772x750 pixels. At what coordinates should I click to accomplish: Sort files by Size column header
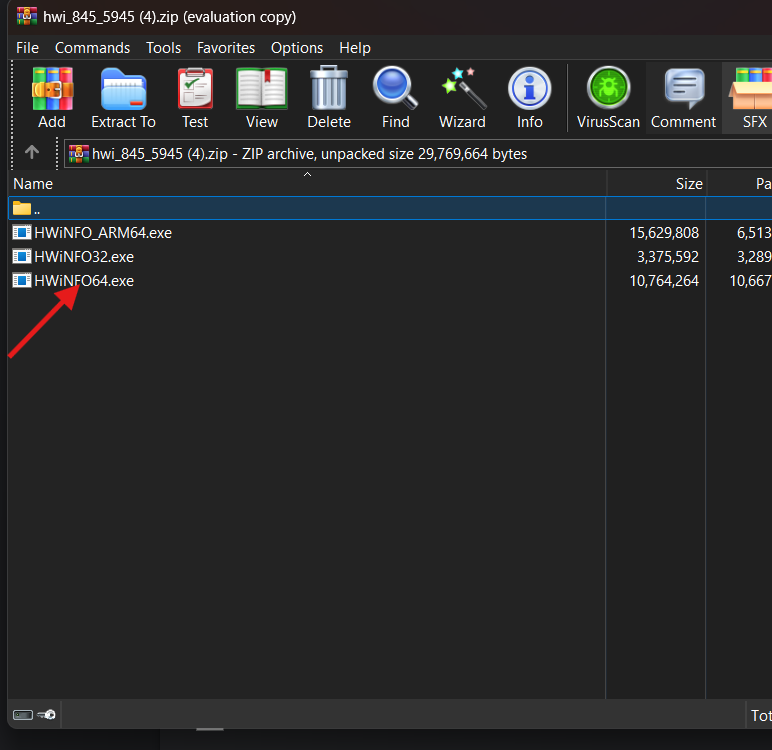tap(688, 184)
